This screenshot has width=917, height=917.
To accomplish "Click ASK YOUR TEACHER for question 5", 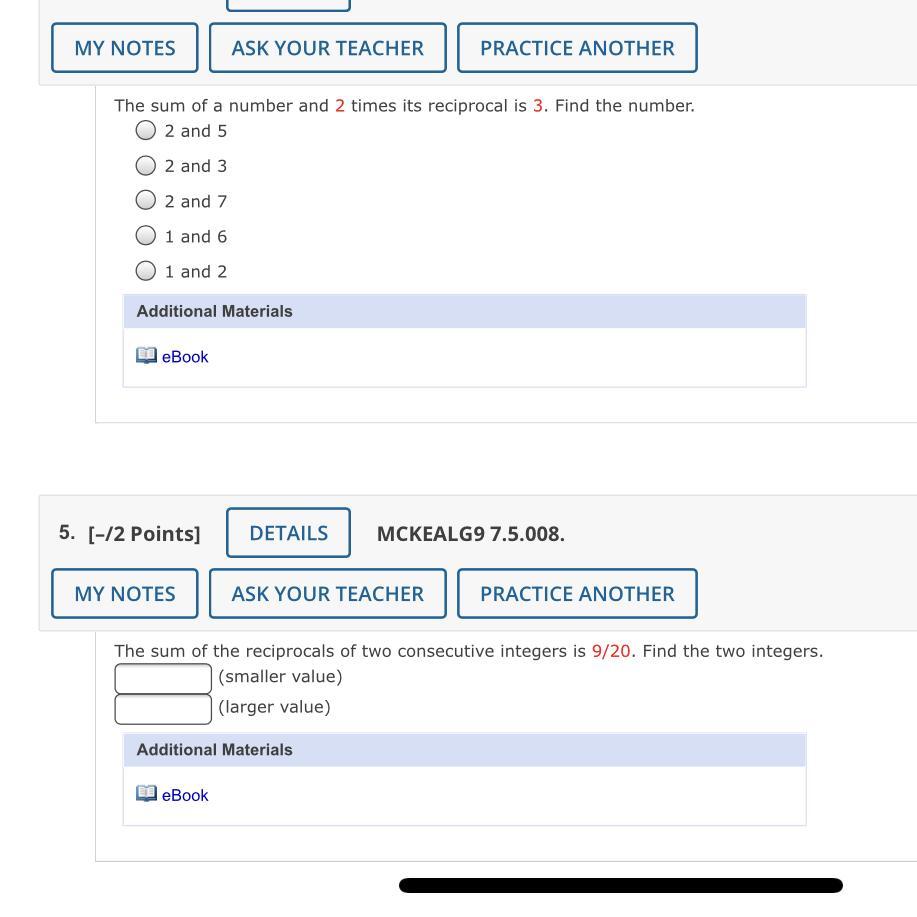I will pyautogui.click(x=328, y=594).
